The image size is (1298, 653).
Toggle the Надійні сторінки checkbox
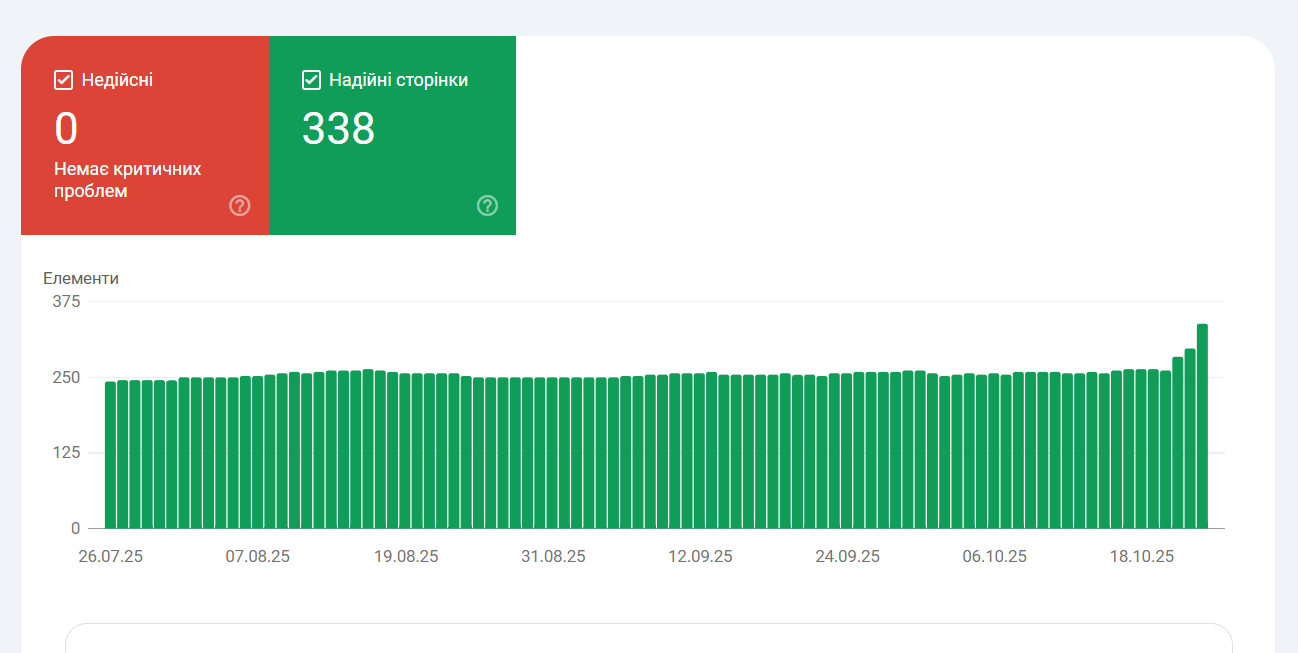click(311, 80)
